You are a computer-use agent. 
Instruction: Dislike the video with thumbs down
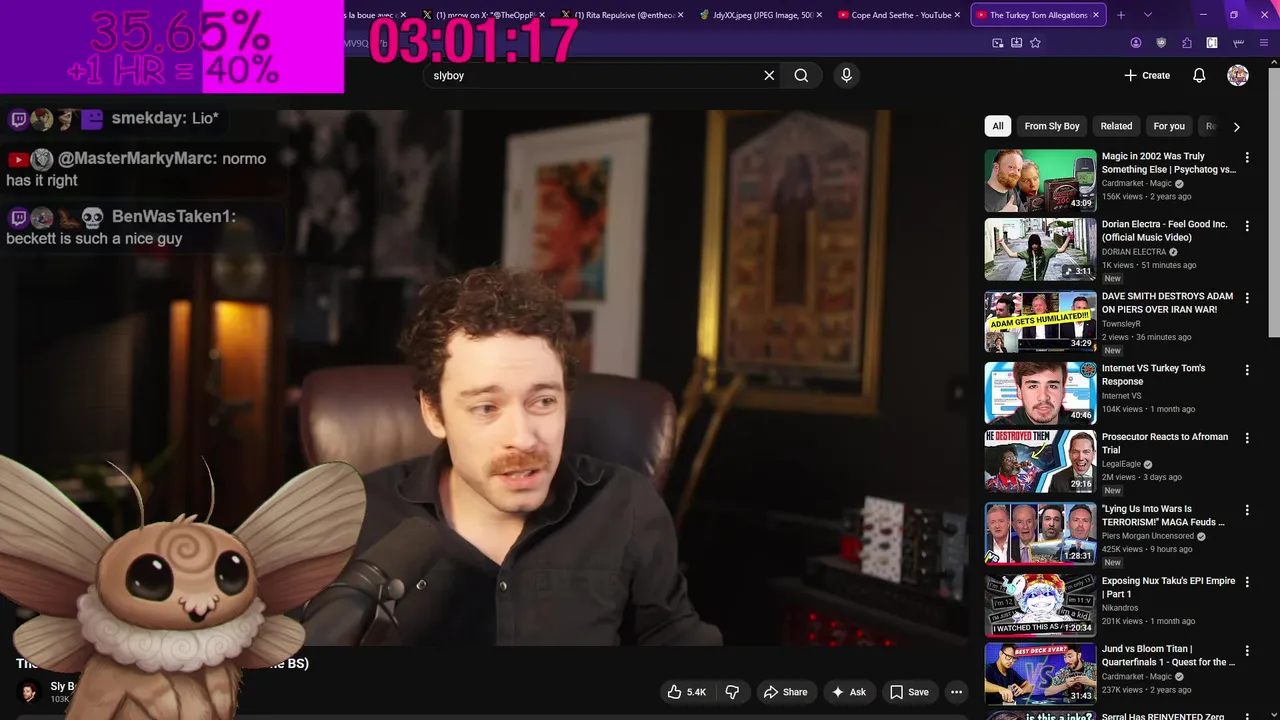(x=733, y=692)
